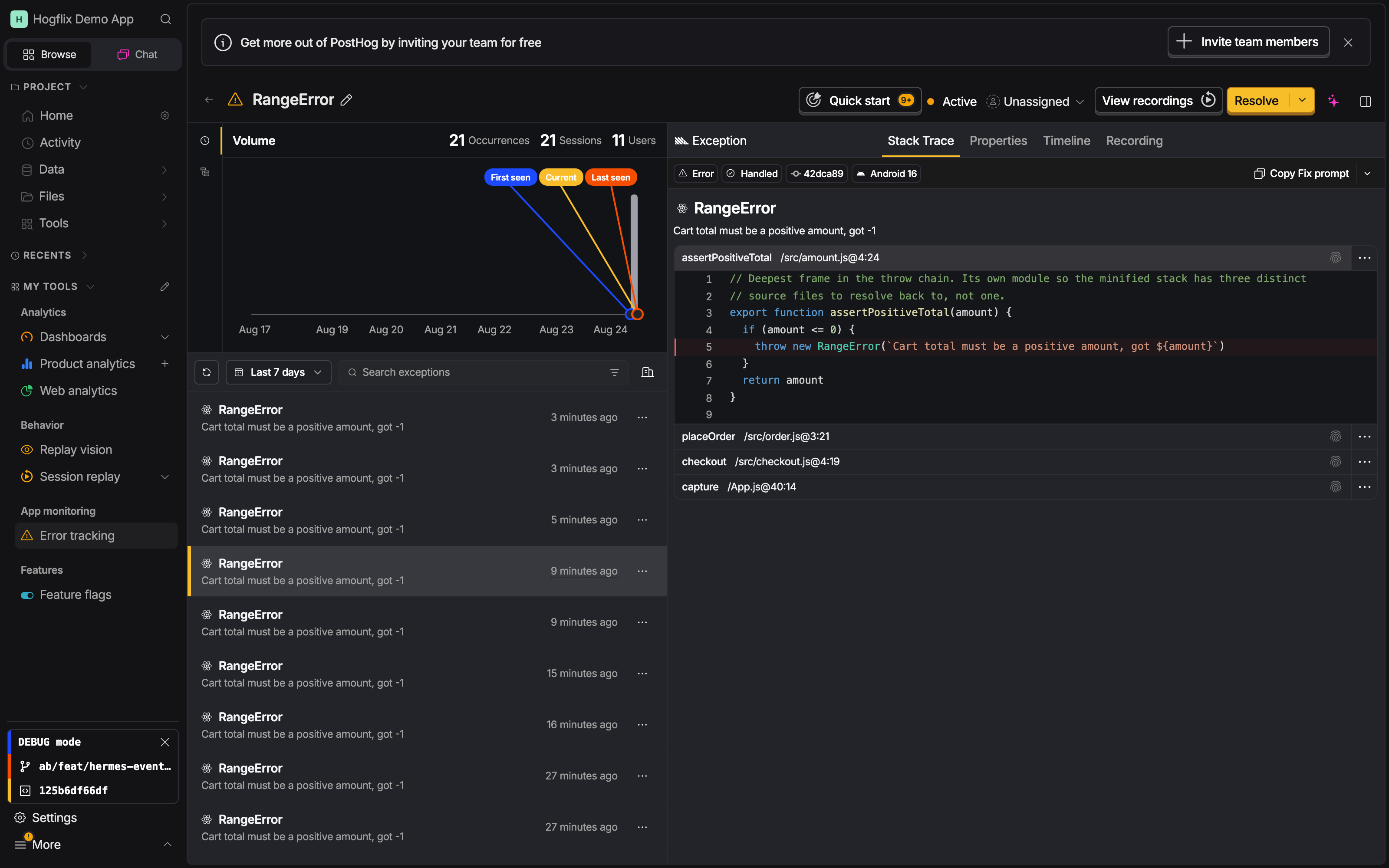The image size is (1389, 868).
Task: Click the clock icon beside Volume
Action: (205, 141)
